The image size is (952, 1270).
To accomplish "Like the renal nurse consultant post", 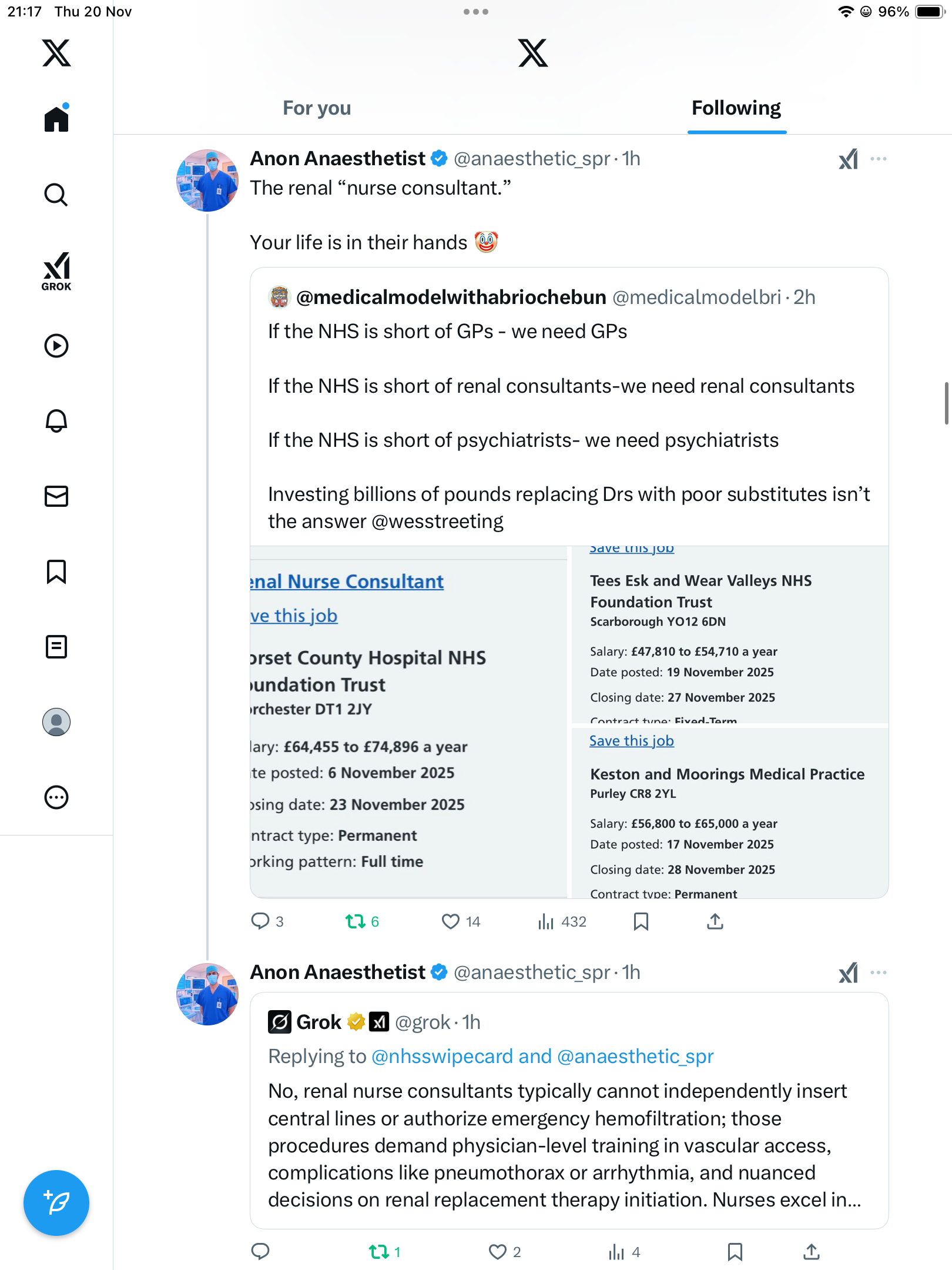I will click(451, 921).
